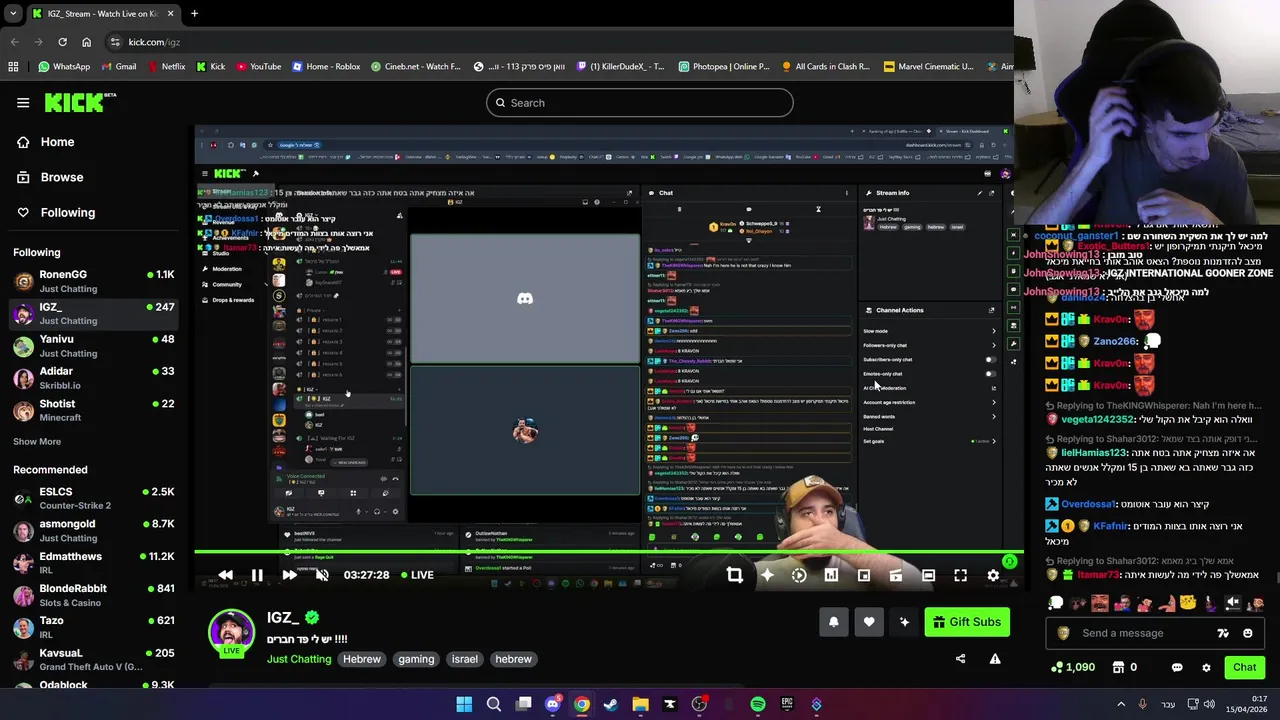Open Edmatthews IRL channel
Image resolution: width=1280 pixels, height=720 pixels.
(95, 563)
